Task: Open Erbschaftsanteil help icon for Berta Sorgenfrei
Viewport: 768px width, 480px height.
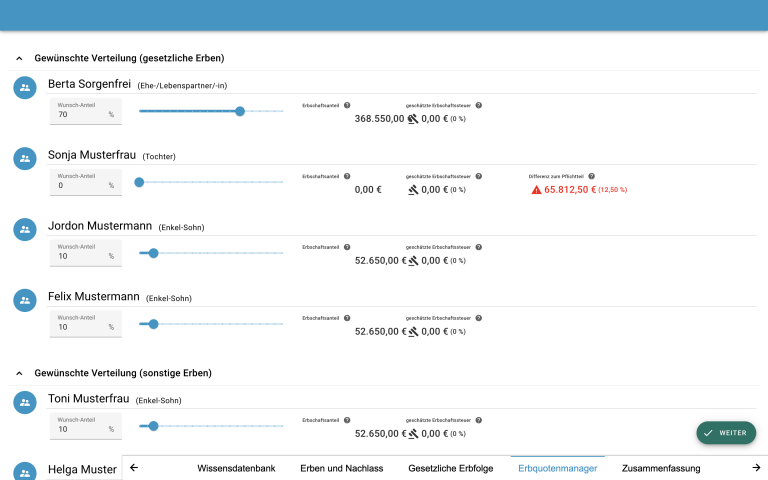Action: (347, 105)
